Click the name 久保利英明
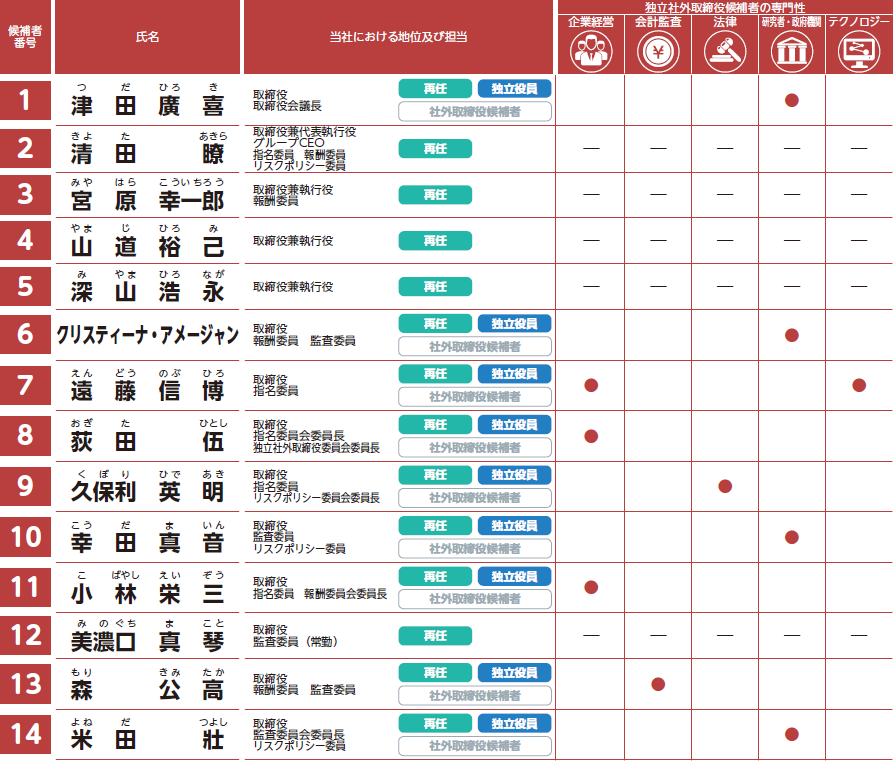 coord(148,492)
